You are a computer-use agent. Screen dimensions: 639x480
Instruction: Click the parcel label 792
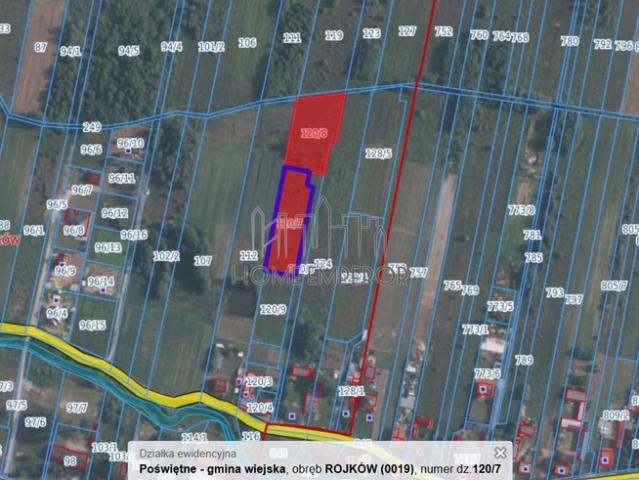(x=603, y=44)
